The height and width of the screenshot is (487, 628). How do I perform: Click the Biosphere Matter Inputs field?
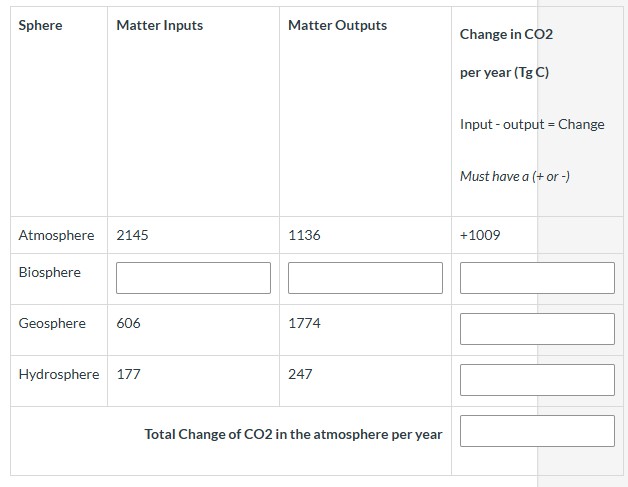(193, 278)
